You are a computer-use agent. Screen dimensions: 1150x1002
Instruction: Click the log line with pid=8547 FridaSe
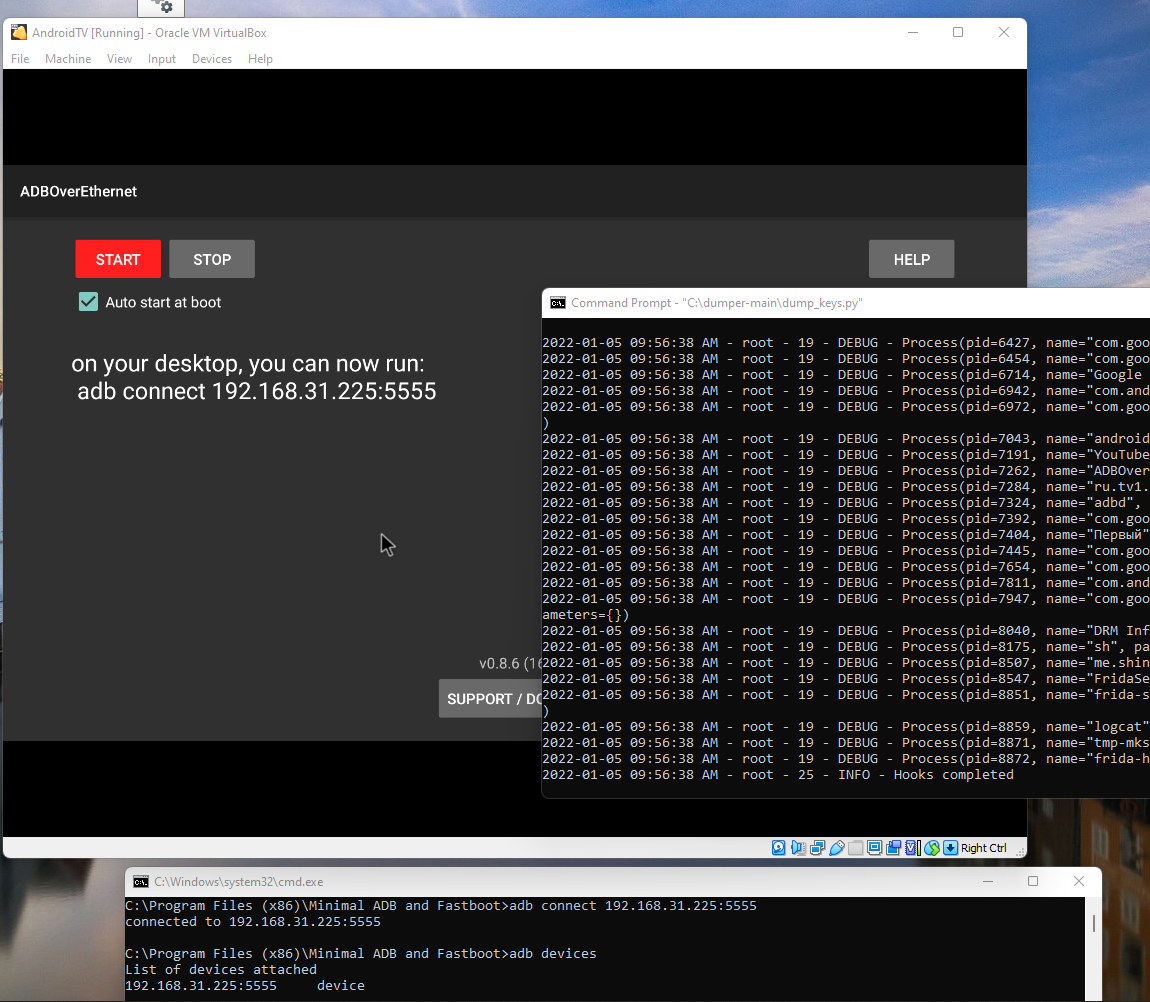click(846, 679)
